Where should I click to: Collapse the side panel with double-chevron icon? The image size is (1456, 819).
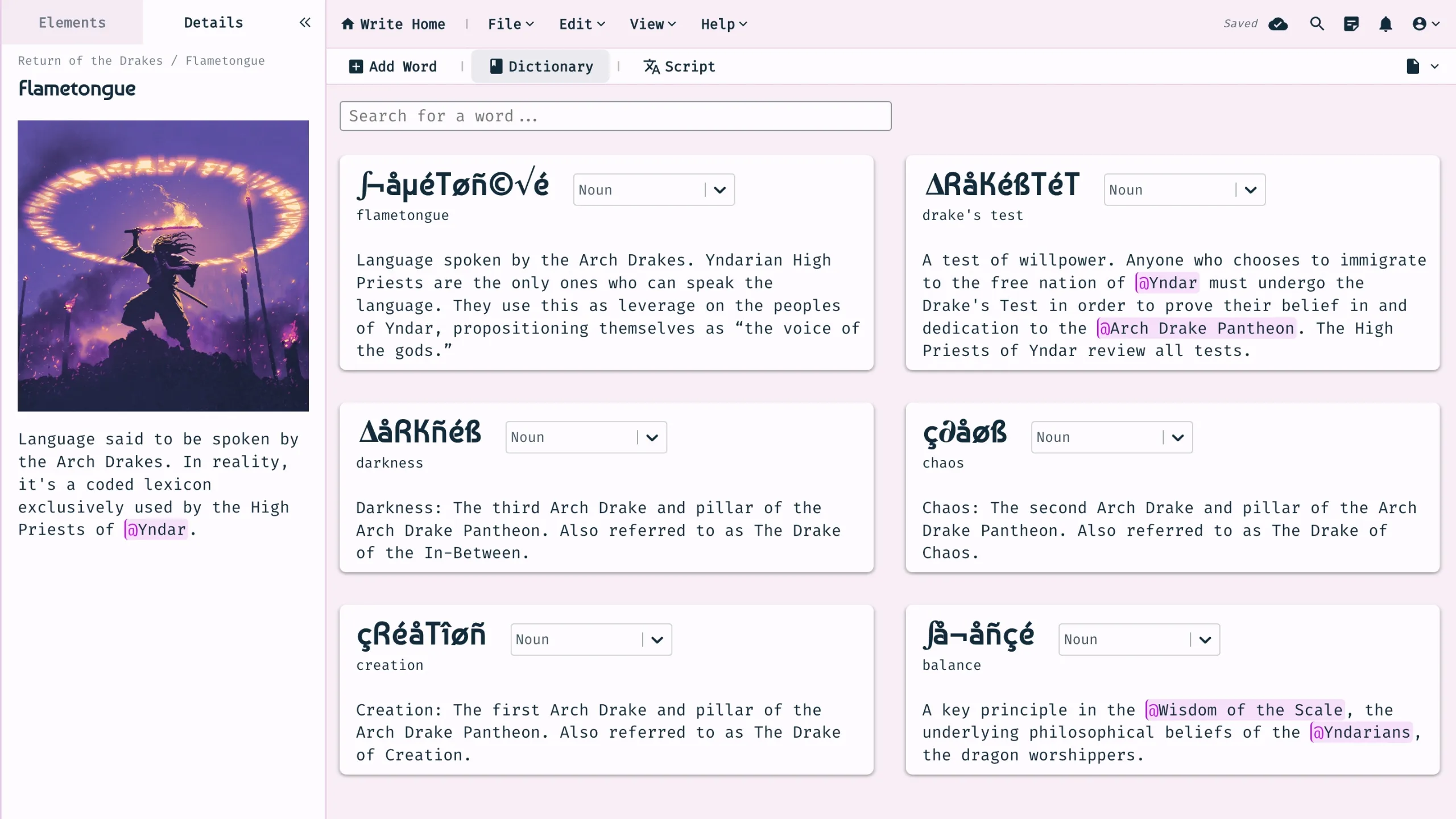(x=305, y=23)
